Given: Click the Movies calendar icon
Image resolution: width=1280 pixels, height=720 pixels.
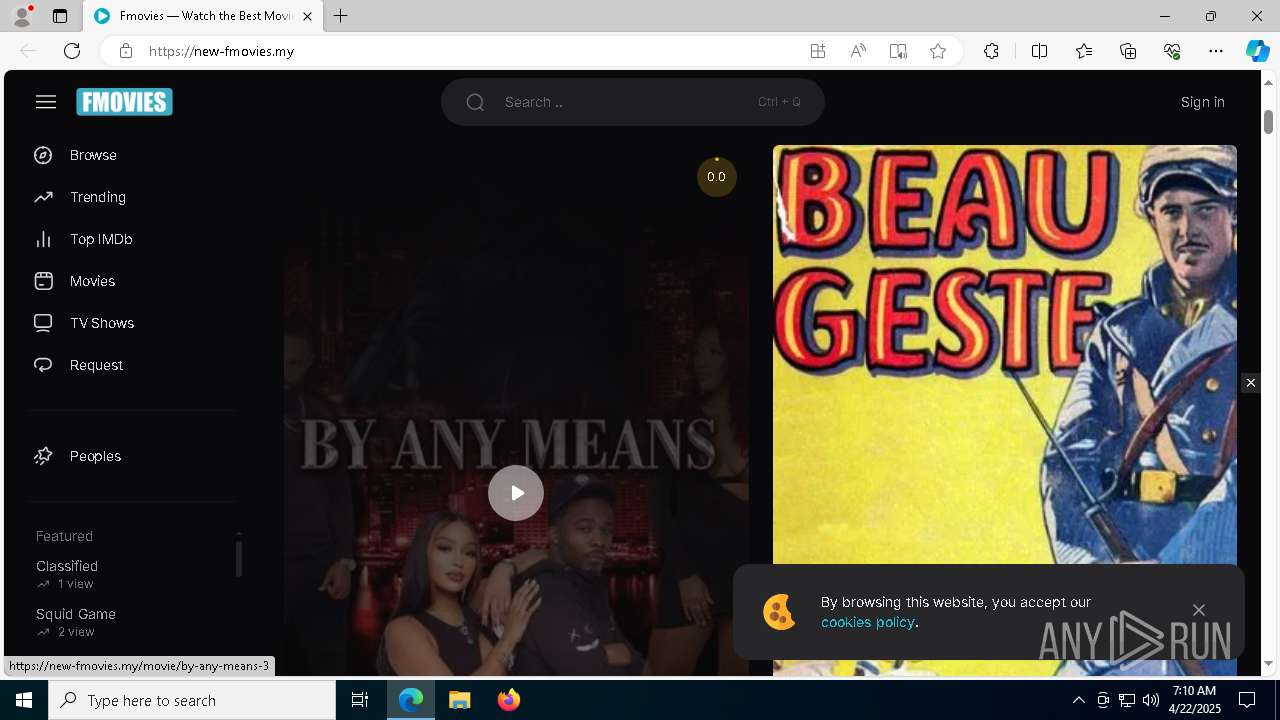Looking at the screenshot, I should 43,281.
